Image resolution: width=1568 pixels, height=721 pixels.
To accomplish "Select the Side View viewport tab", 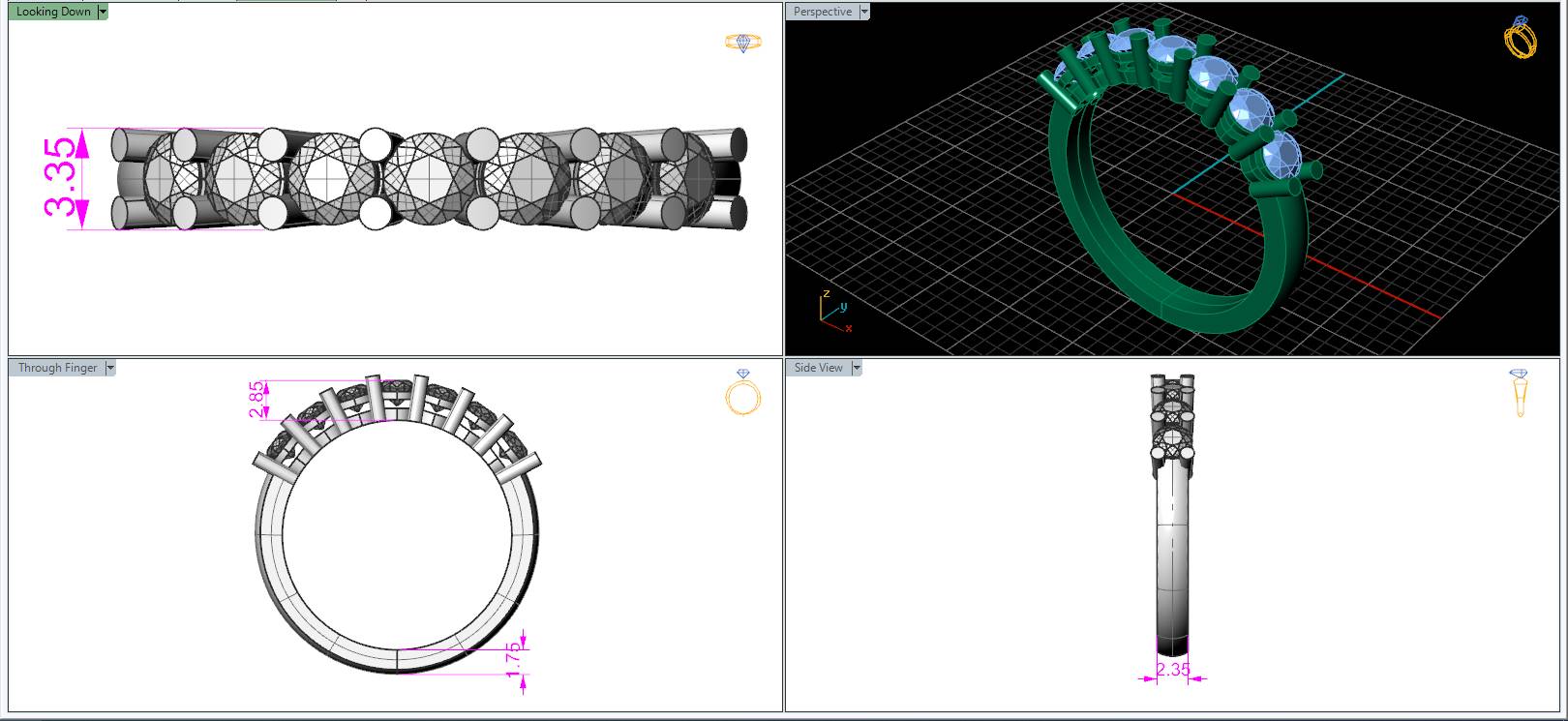I will 819,368.
